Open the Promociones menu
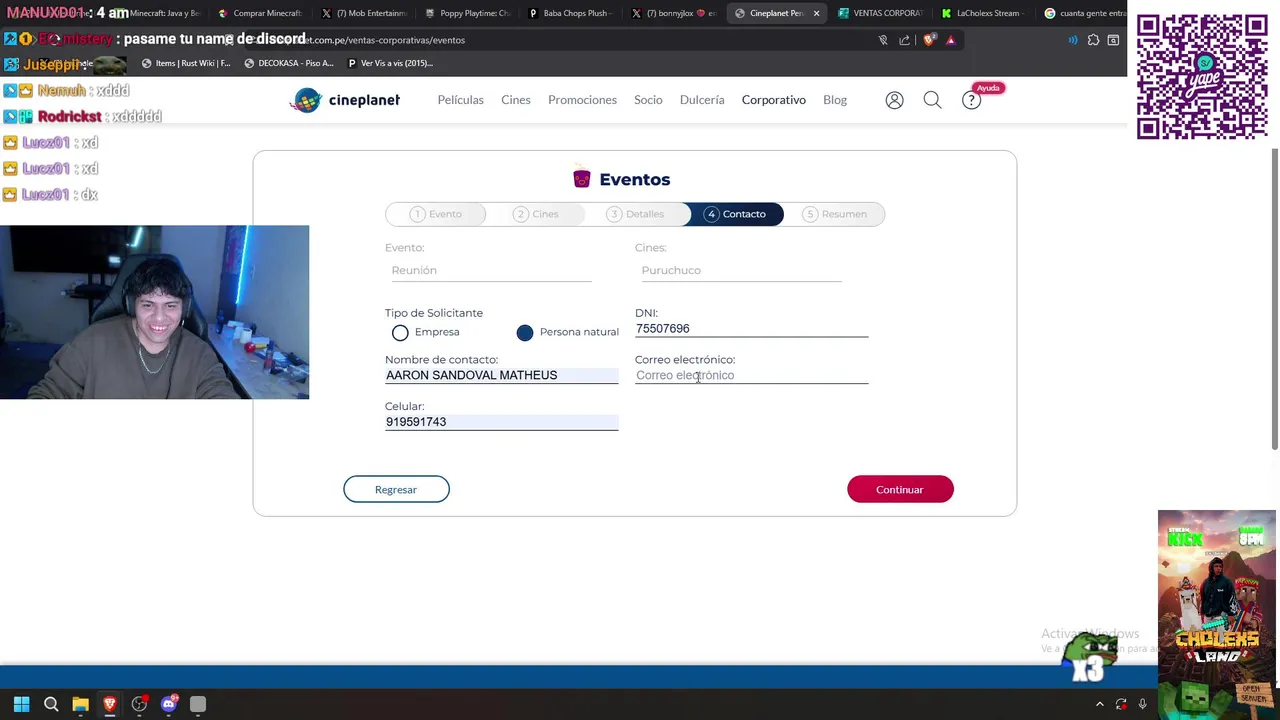 582,100
